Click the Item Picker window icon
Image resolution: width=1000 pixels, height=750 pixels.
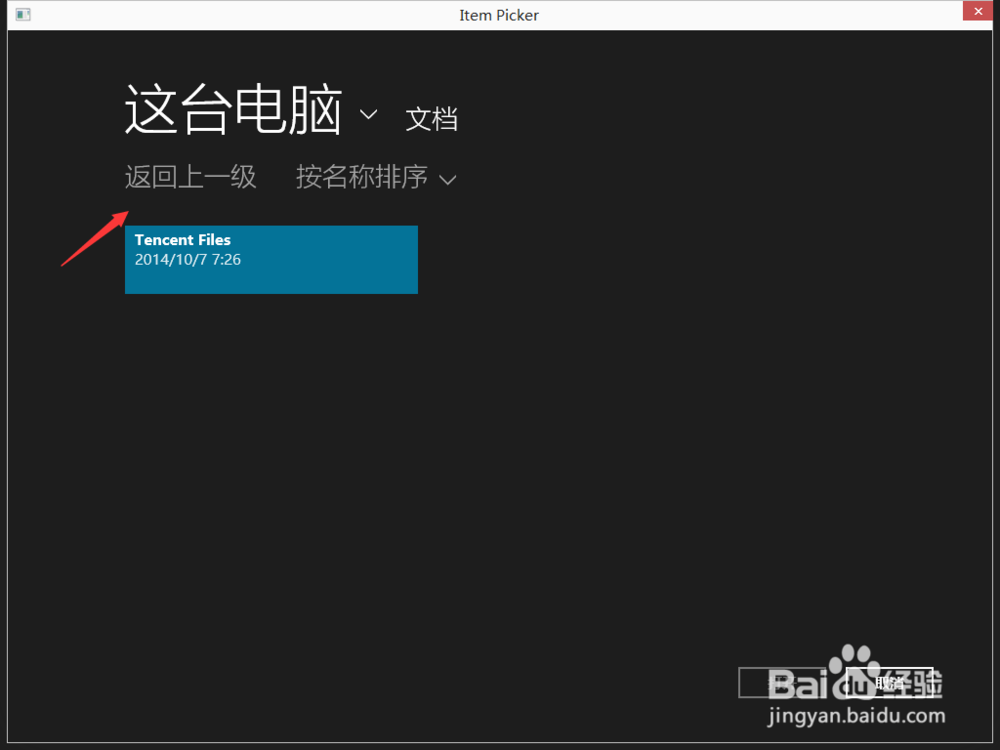click(x=23, y=15)
